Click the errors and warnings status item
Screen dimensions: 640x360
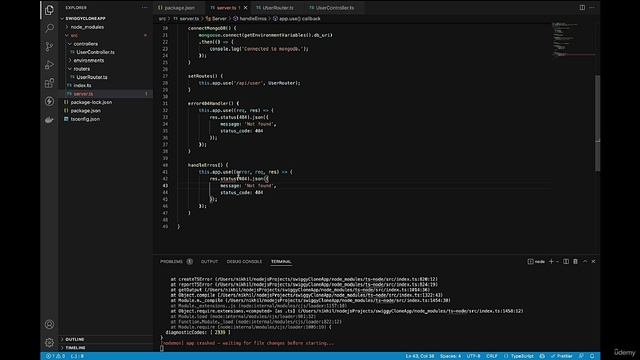(55, 356)
